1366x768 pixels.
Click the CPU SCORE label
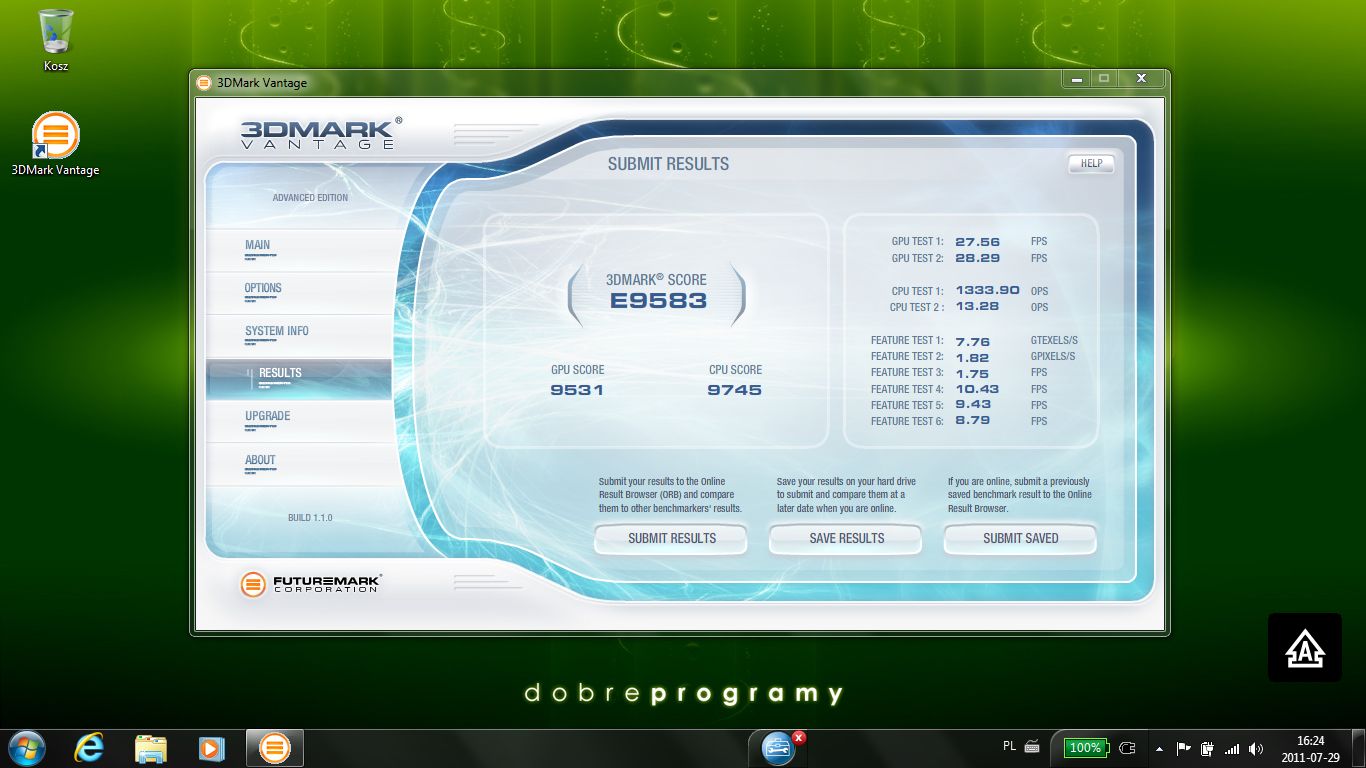735,370
